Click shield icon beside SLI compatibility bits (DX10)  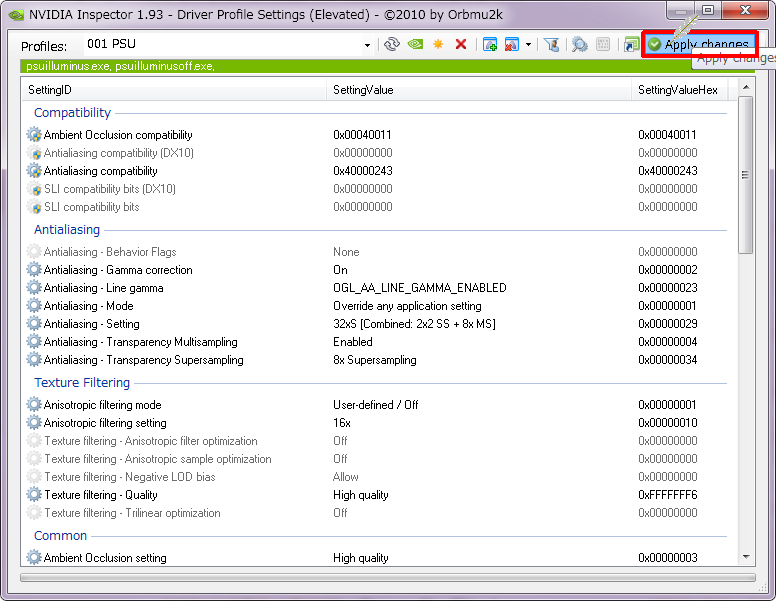click(x=34, y=189)
